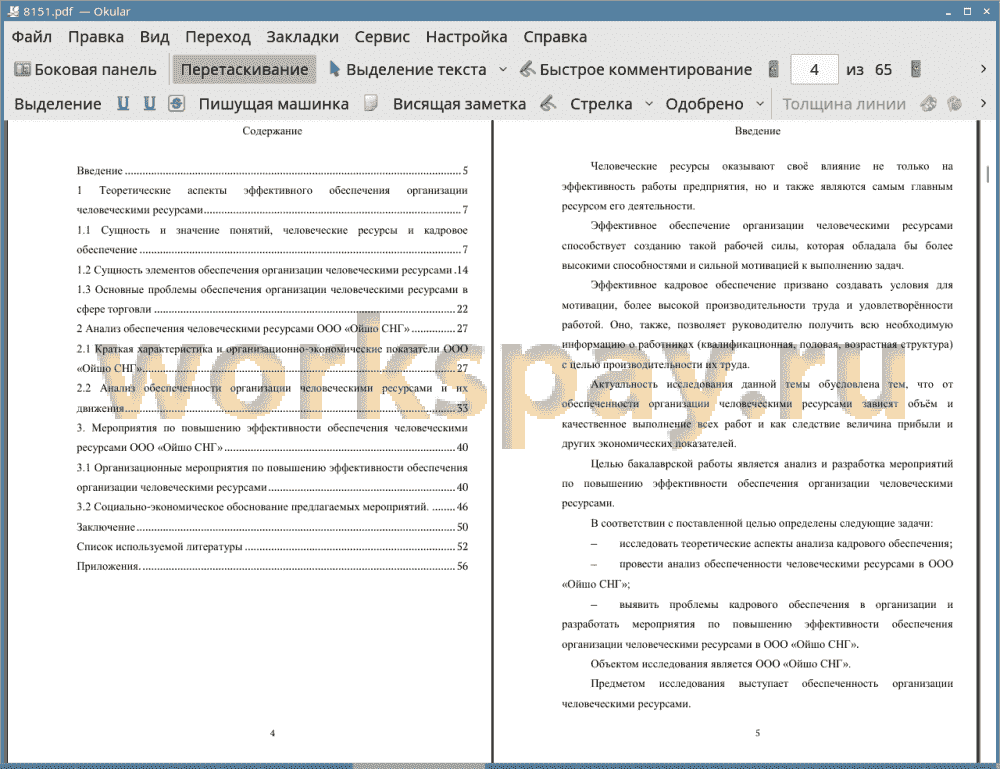
Task: Click the page number 4 at page bottom
Action: [272, 733]
